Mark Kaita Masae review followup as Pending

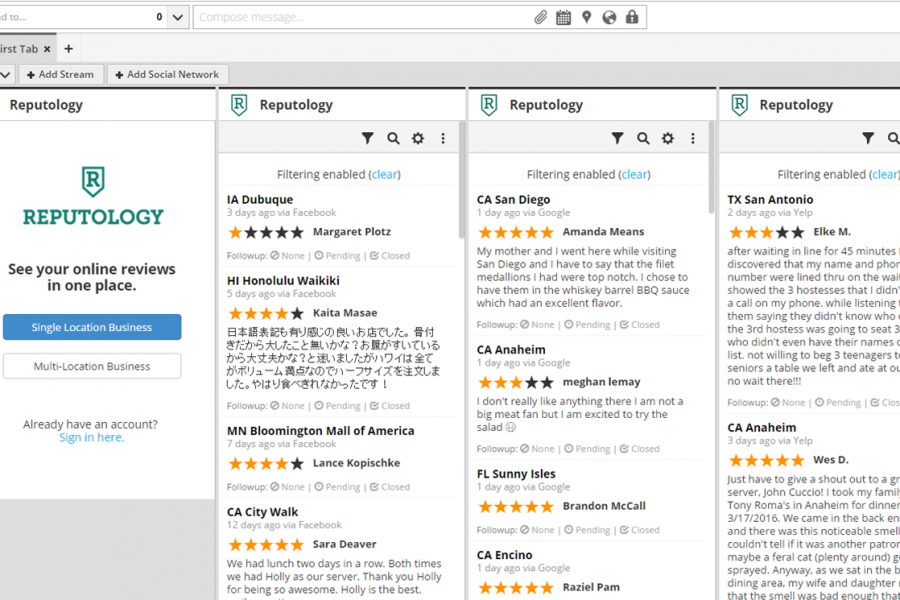338,405
